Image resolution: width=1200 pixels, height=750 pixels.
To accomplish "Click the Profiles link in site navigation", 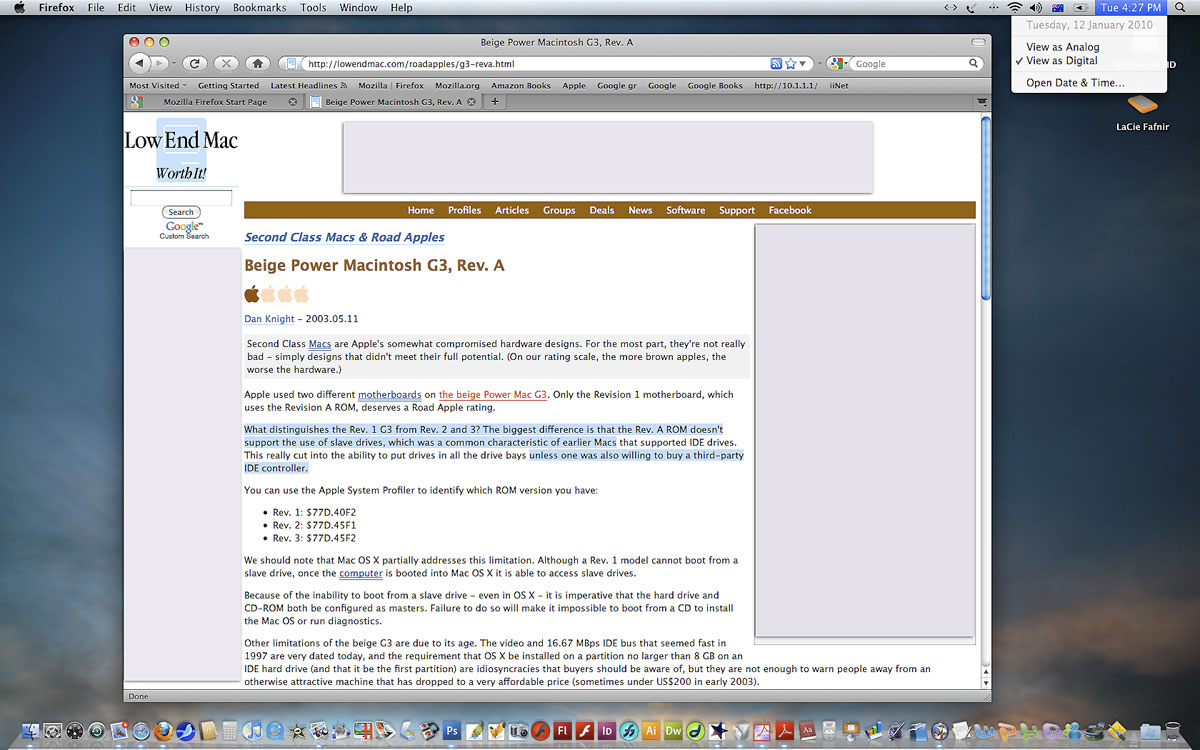I will pyautogui.click(x=464, y=210).
